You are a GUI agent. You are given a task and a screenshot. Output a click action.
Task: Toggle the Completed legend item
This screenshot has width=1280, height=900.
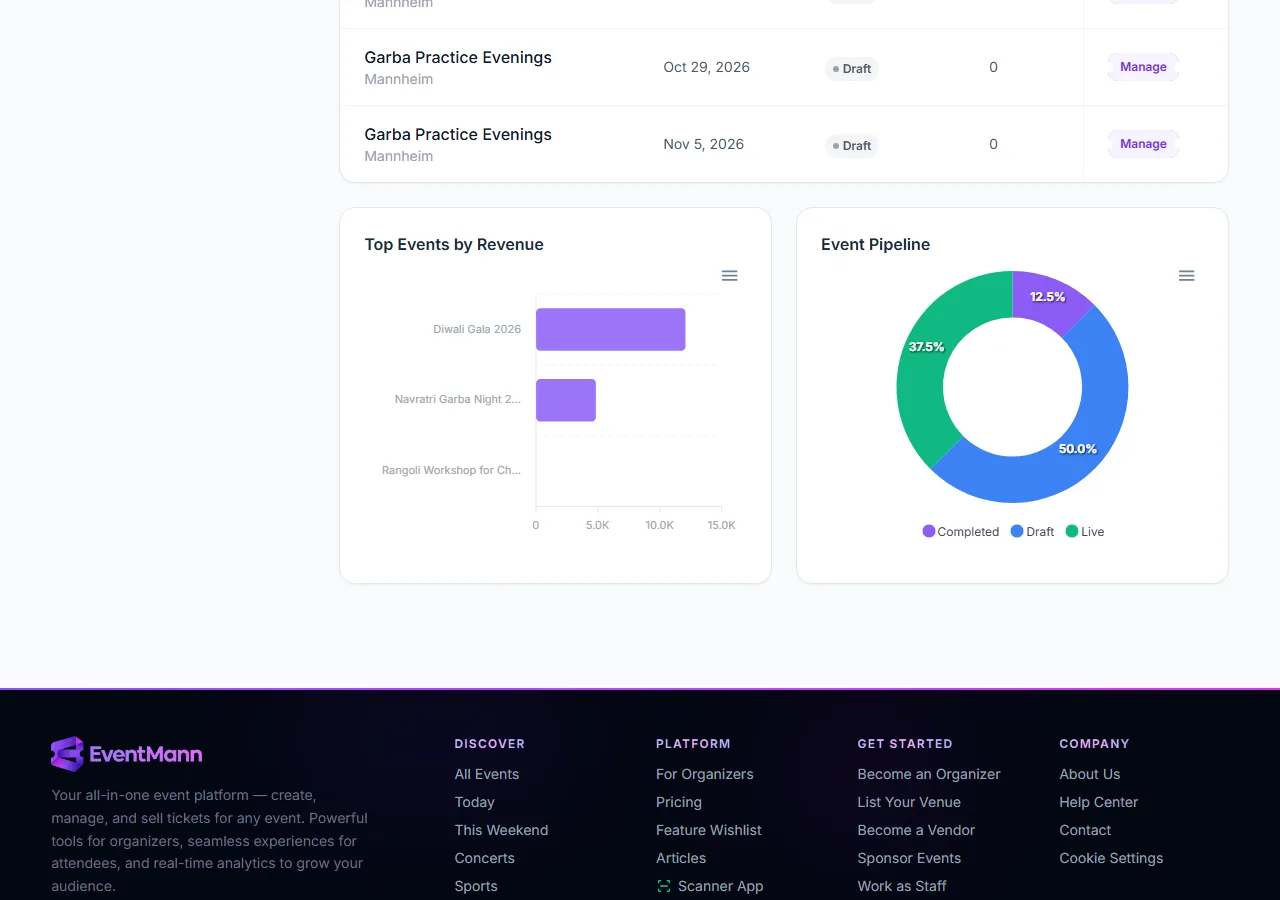tap(961, 532)
